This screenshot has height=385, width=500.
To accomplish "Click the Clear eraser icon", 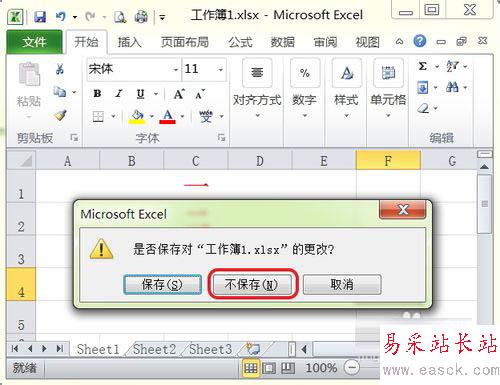I will pyautogui.click(x=423, y=108).
